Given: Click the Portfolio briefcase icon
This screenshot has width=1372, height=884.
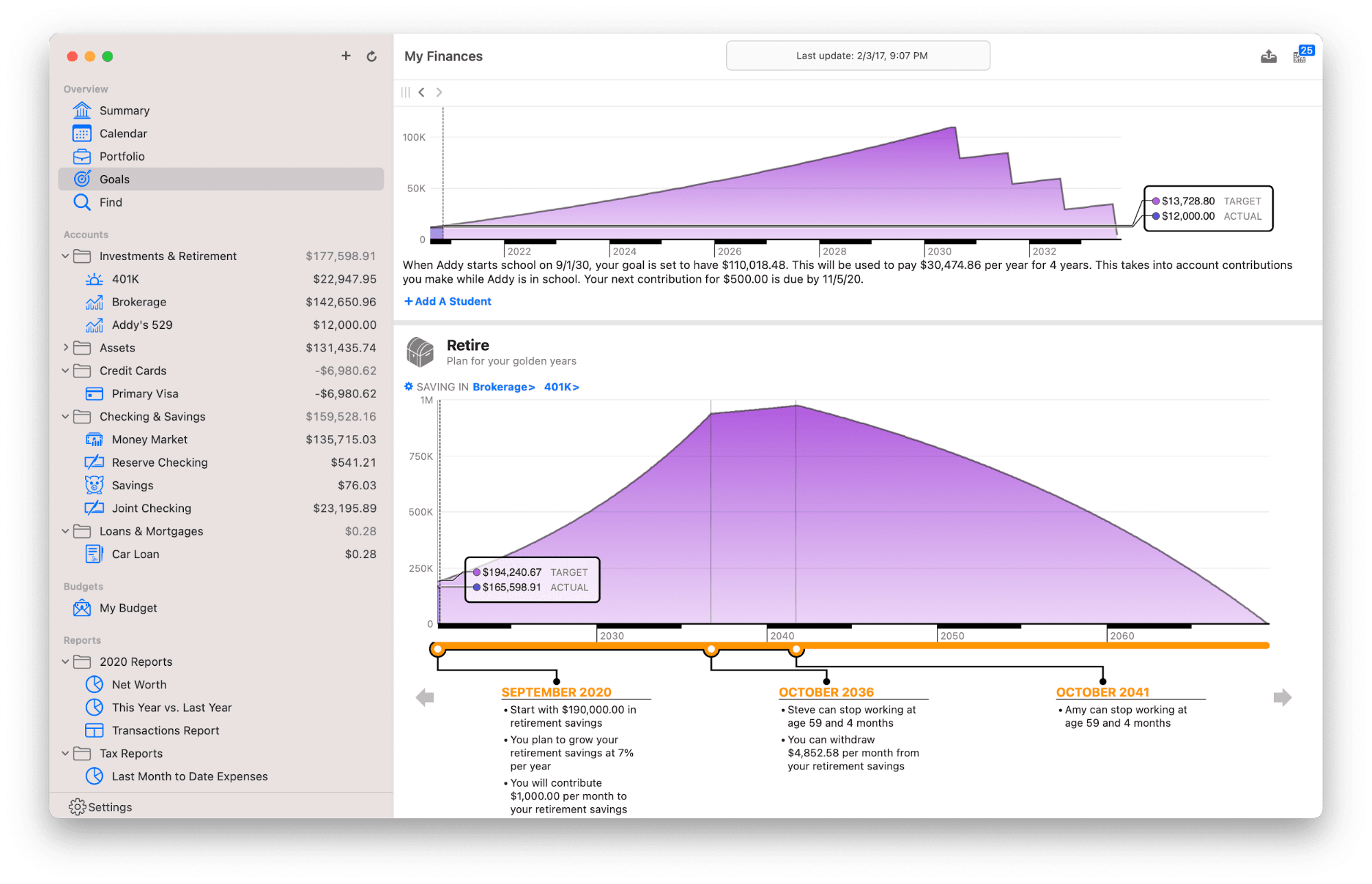Looking at the screenshot, I should coord(82,156).
